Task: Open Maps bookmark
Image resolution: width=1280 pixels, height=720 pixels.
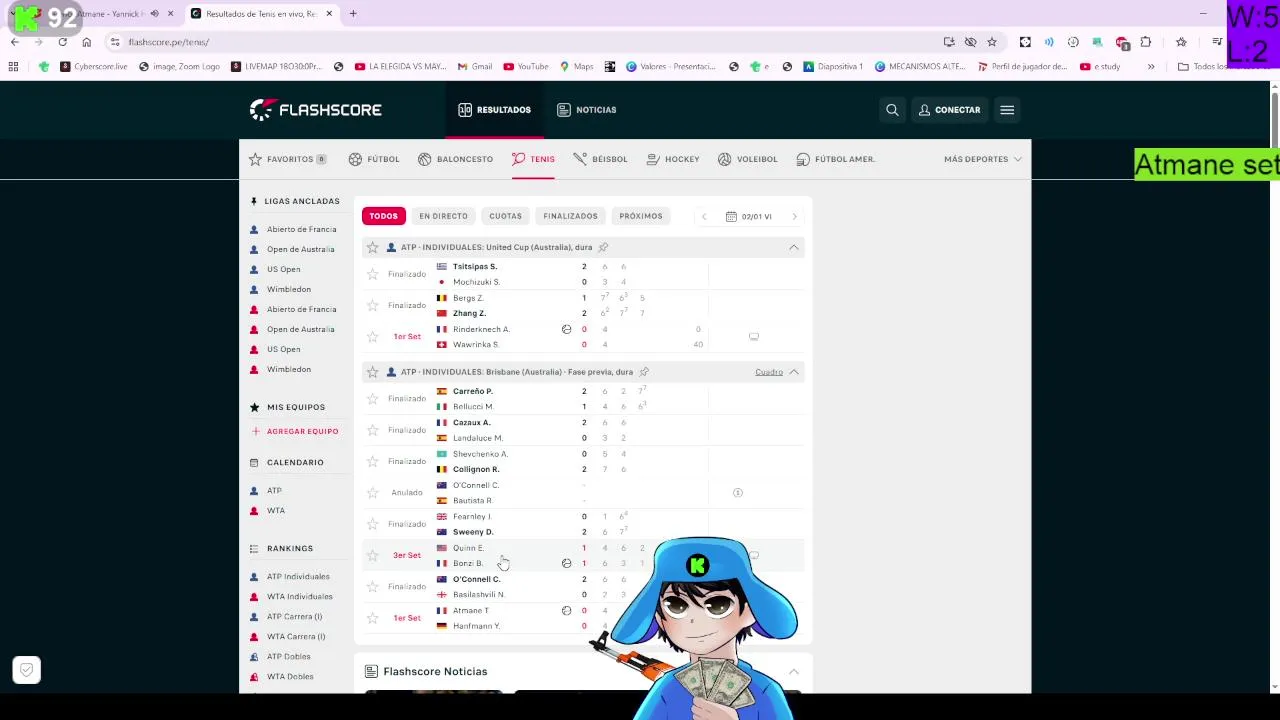Action: [577, 67]
